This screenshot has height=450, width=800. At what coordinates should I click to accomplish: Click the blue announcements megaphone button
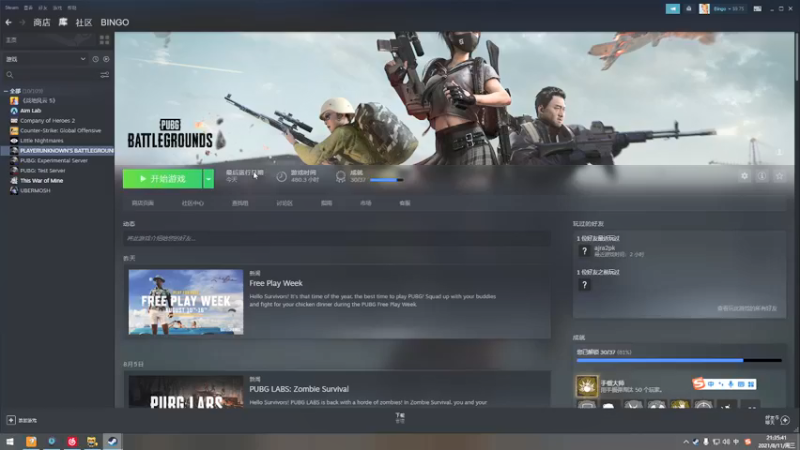point(672,9)
